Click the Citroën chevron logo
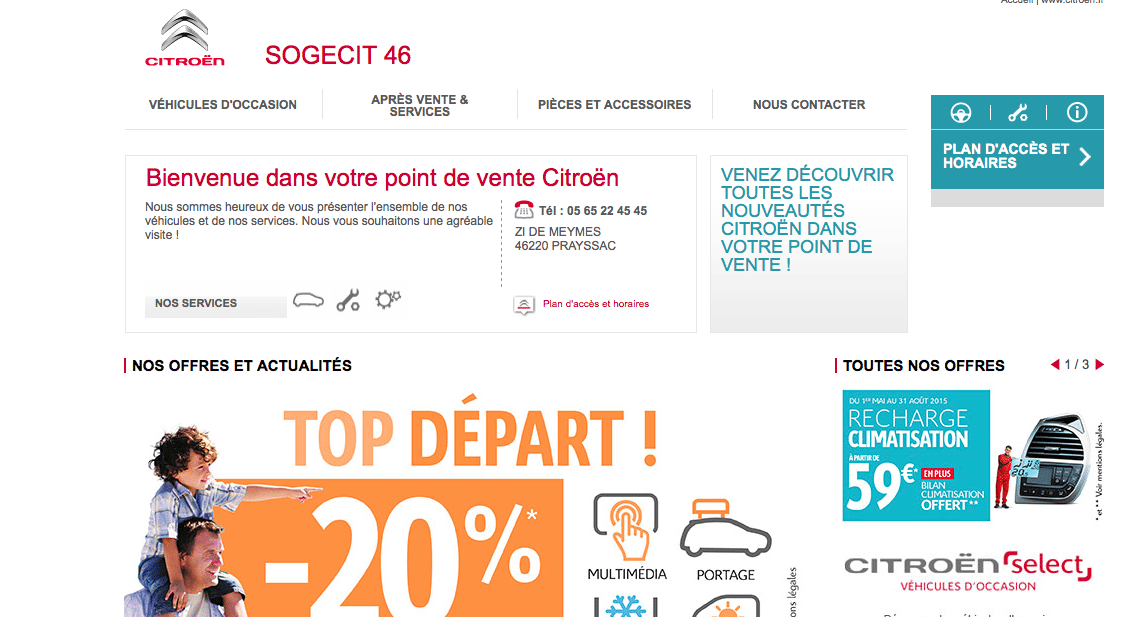The height and width of the screenshot is (617, 1121). click(x=184, y=38)
